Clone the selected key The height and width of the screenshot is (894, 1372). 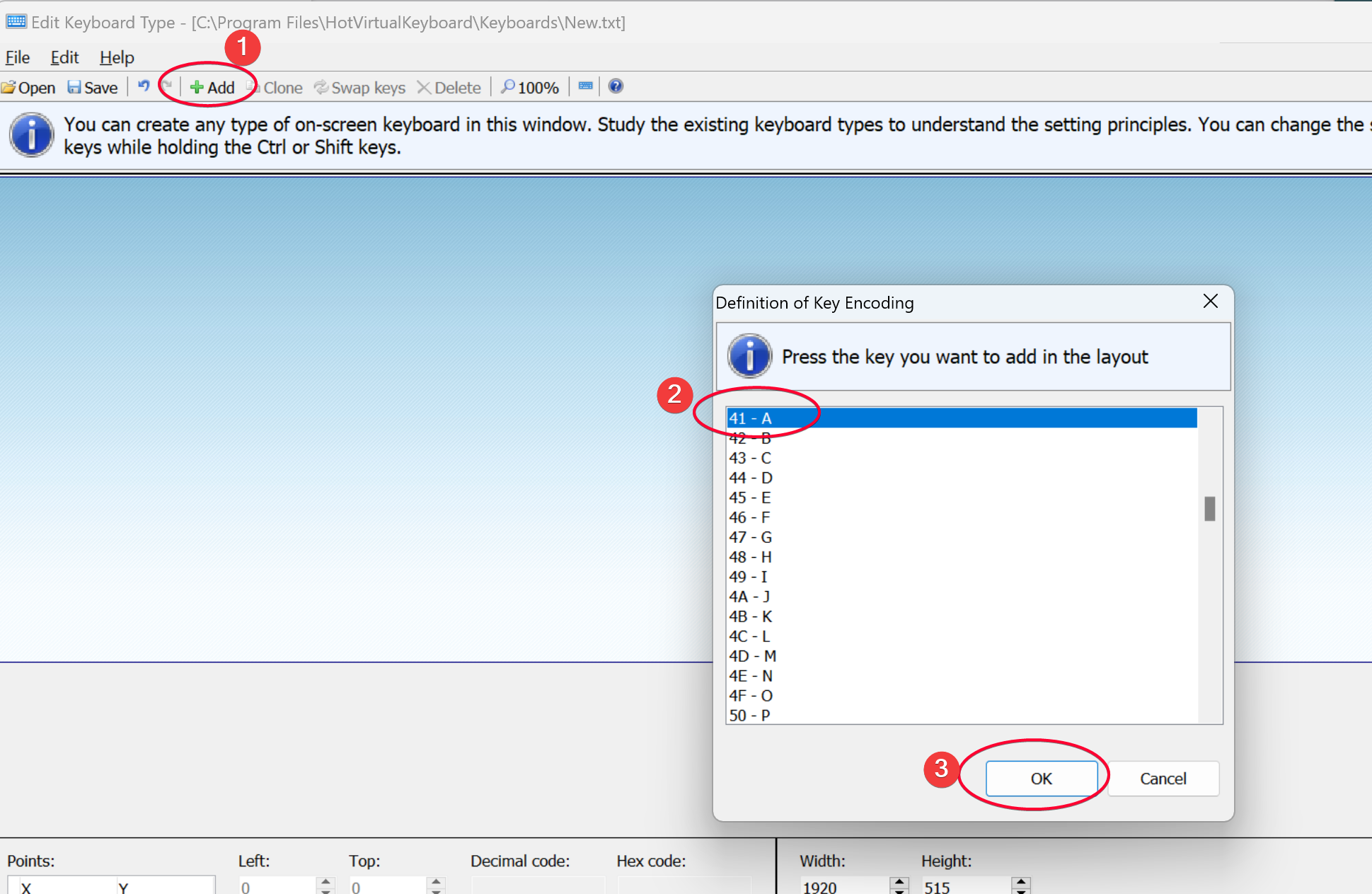(275, 87)
